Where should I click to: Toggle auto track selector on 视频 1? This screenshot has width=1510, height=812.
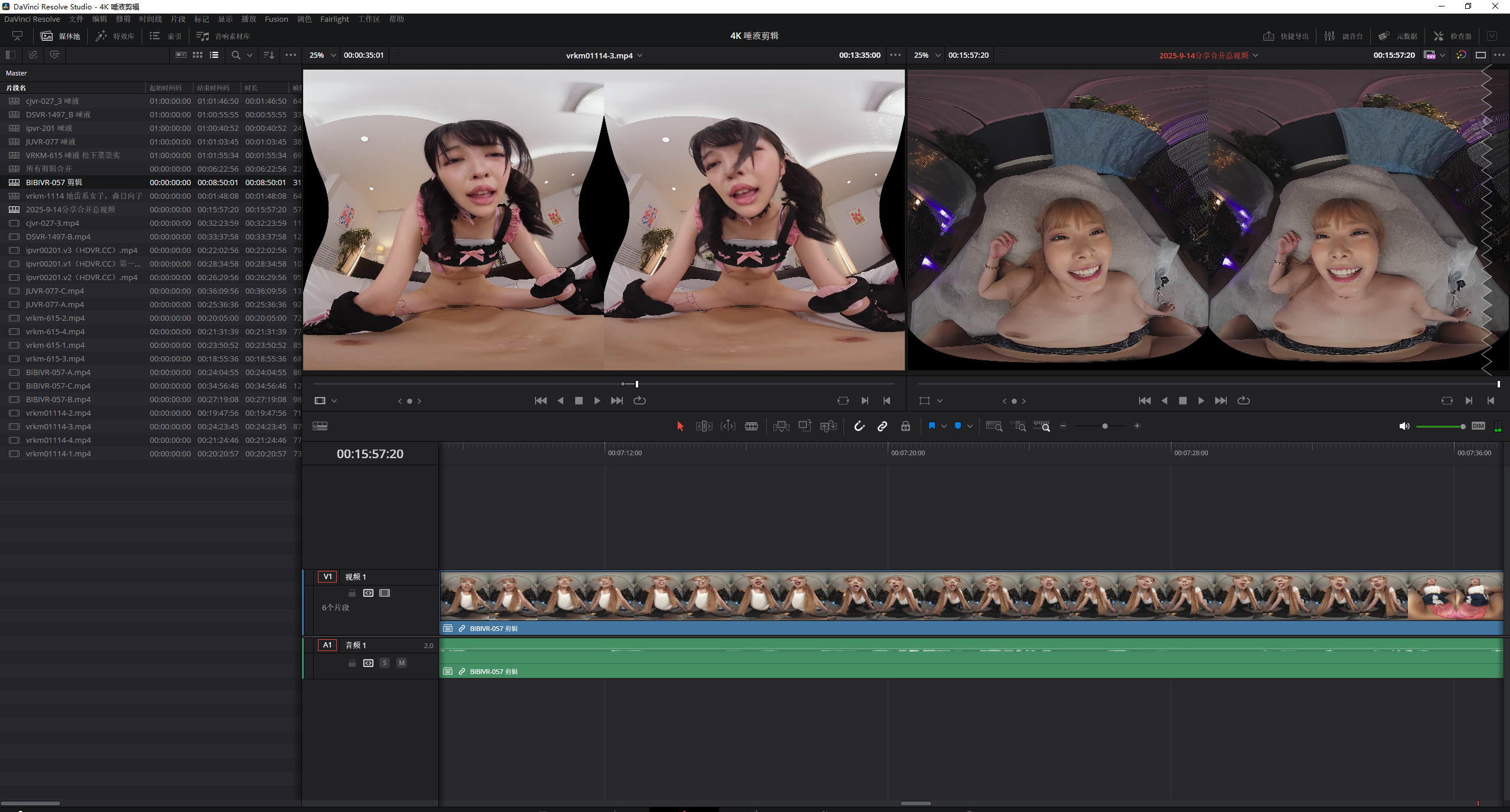click(x=369, y=593)
